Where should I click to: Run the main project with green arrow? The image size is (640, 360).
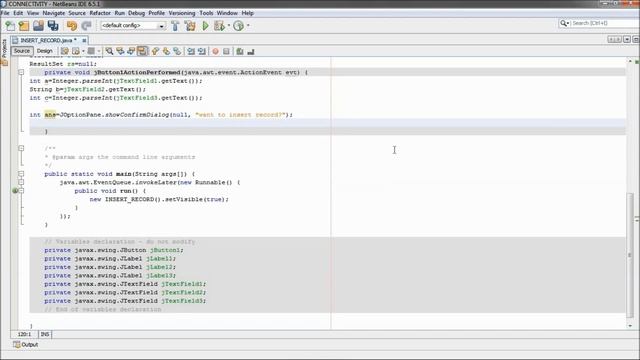click(205, 26)
